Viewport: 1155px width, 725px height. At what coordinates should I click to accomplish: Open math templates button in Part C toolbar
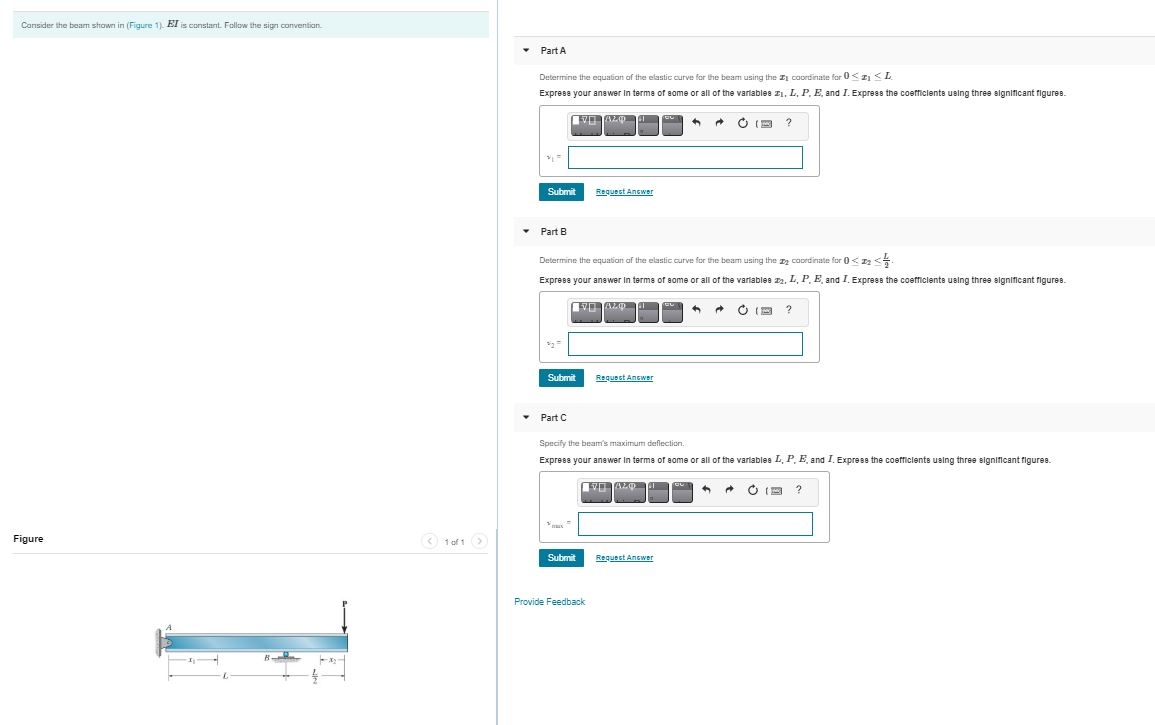click(x=596, y=491)
